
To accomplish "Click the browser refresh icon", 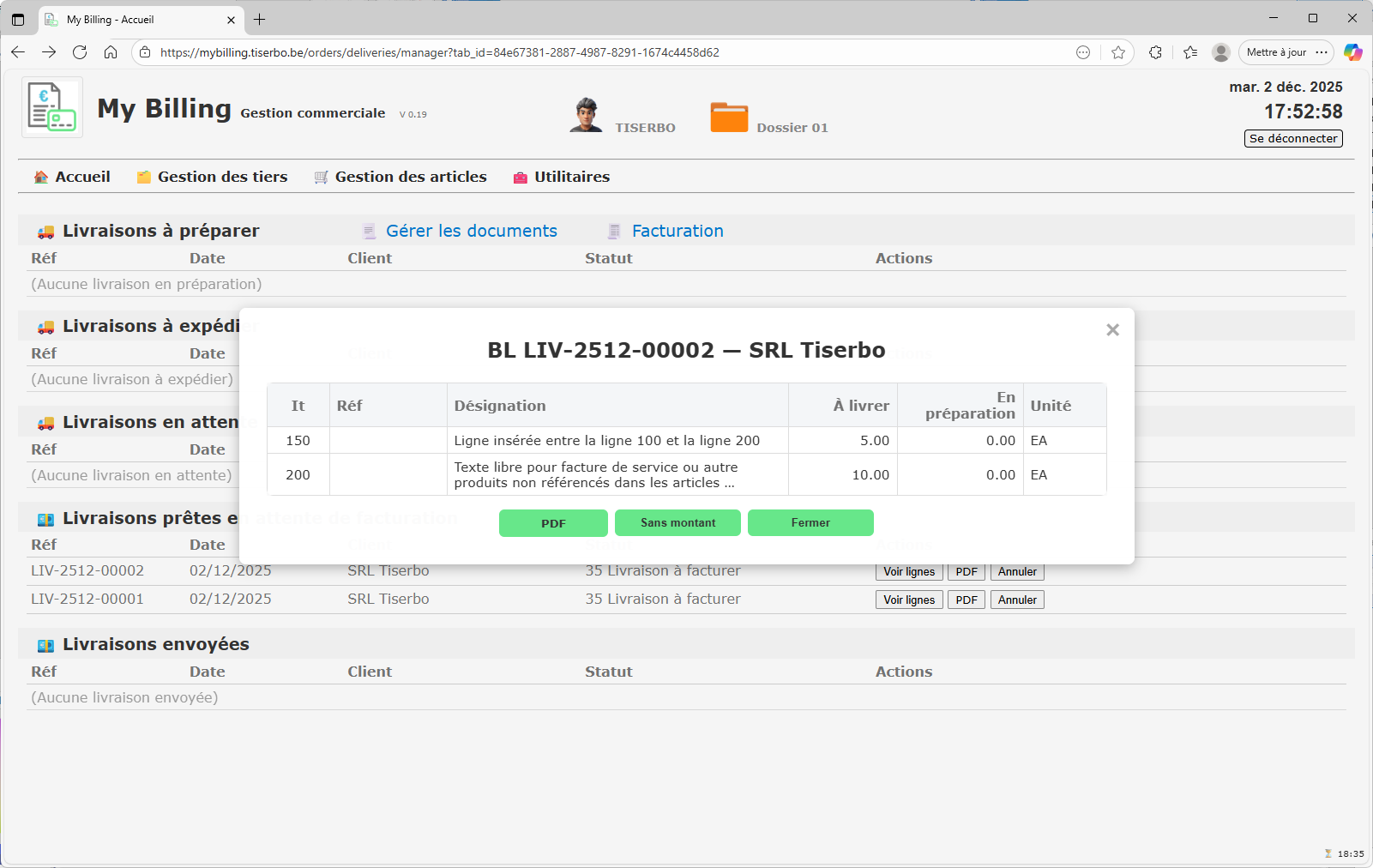I will [x=80, y=52].
